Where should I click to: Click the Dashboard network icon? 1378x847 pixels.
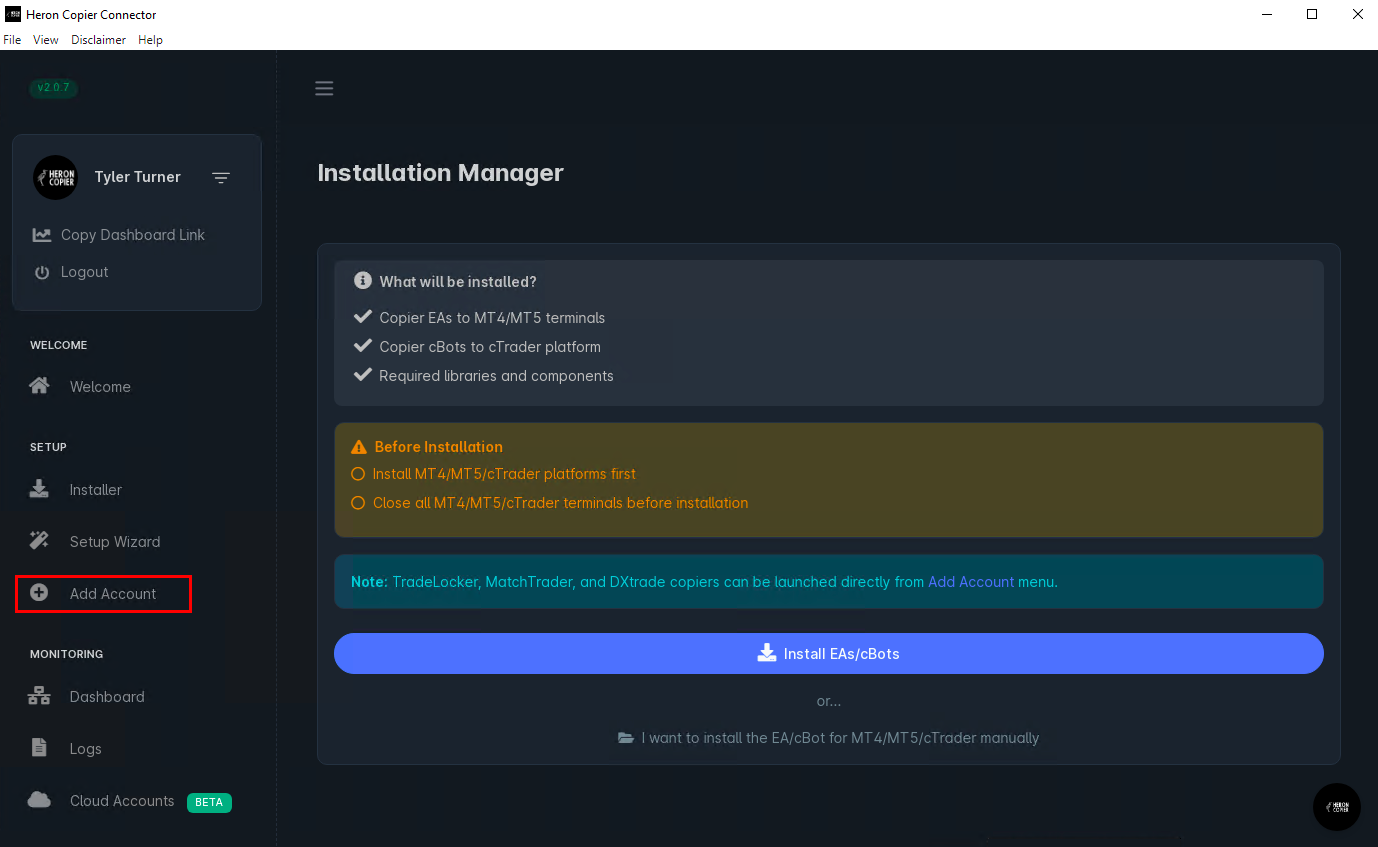pyautogui.click(x=39, y=696)
